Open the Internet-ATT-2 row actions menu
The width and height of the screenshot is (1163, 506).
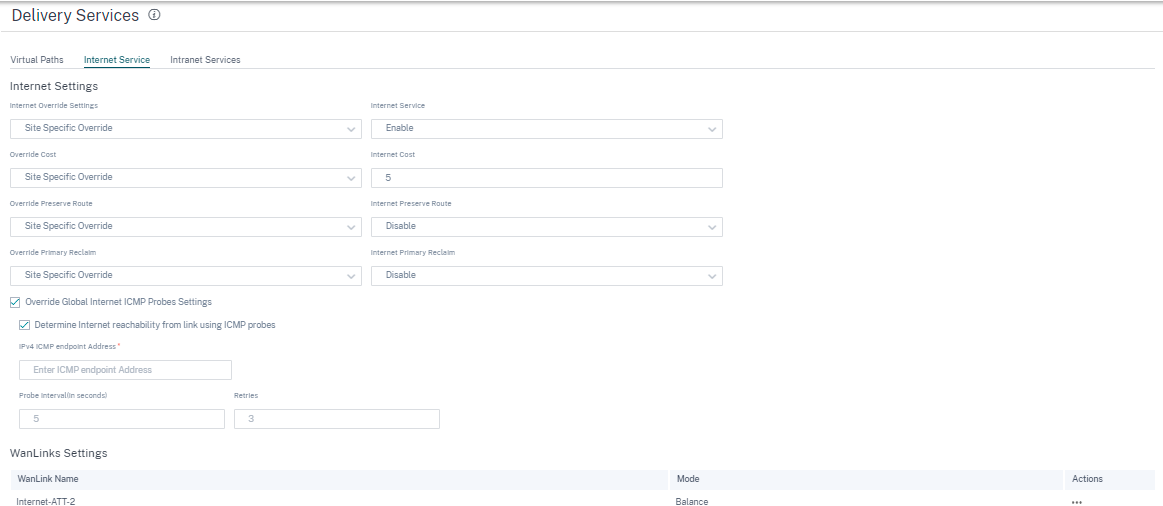(x=1077, y=502)
